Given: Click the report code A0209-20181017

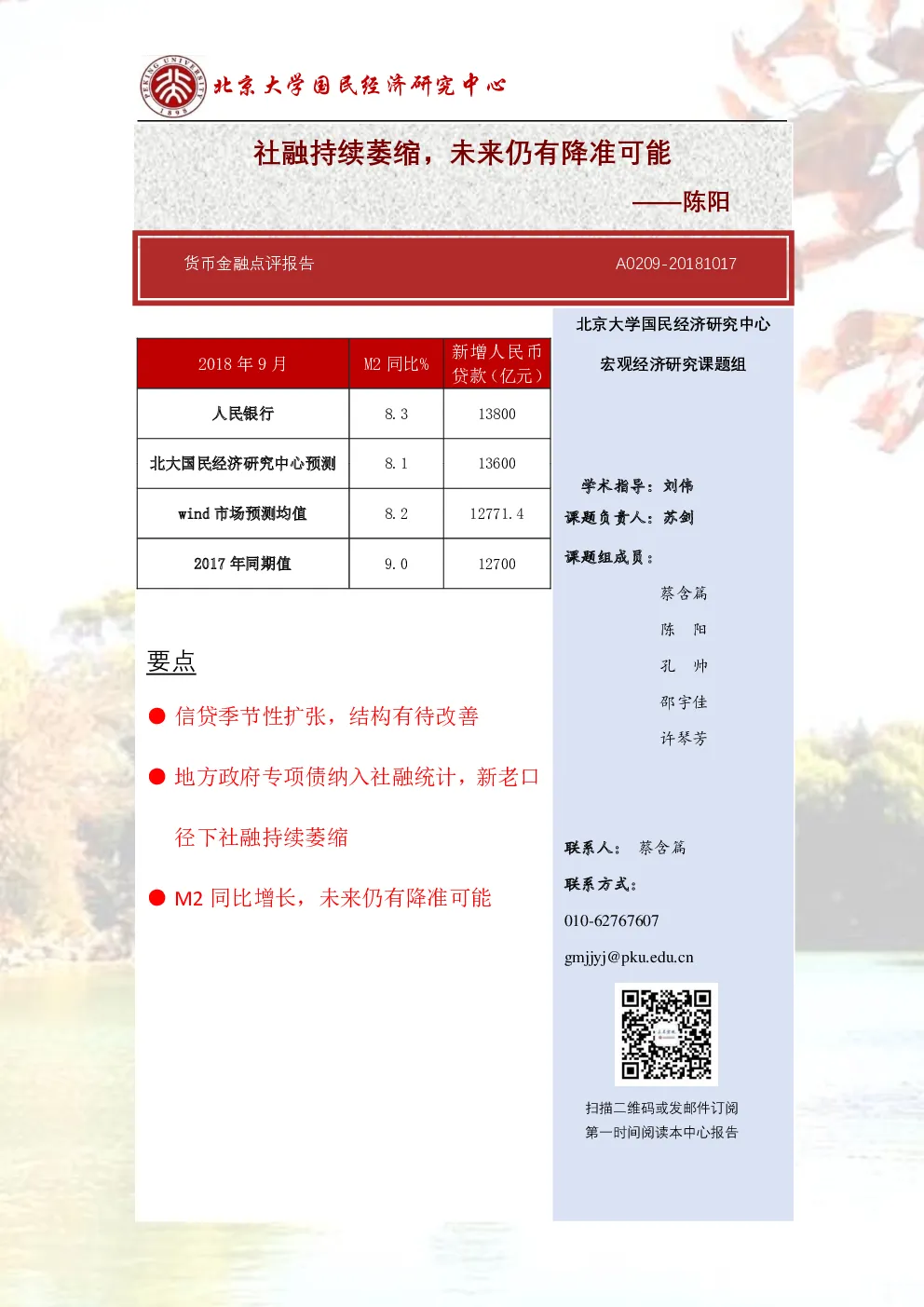Looking at the screenshot, I should (675, 264).
